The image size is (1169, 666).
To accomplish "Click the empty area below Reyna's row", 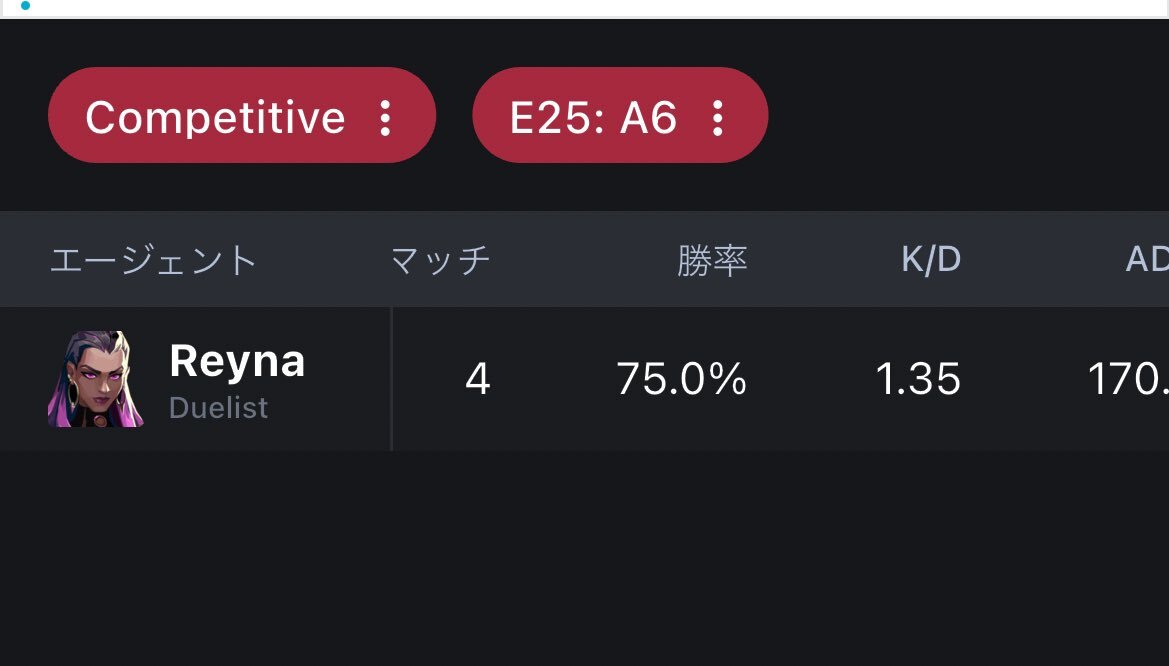I will 584,560.
